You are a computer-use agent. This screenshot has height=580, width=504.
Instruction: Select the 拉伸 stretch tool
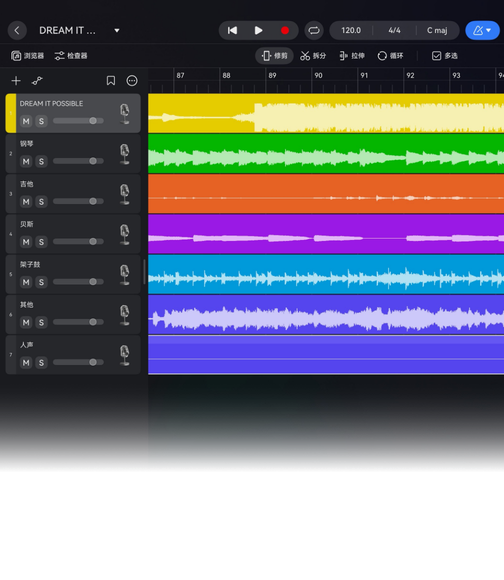(352, 56)
